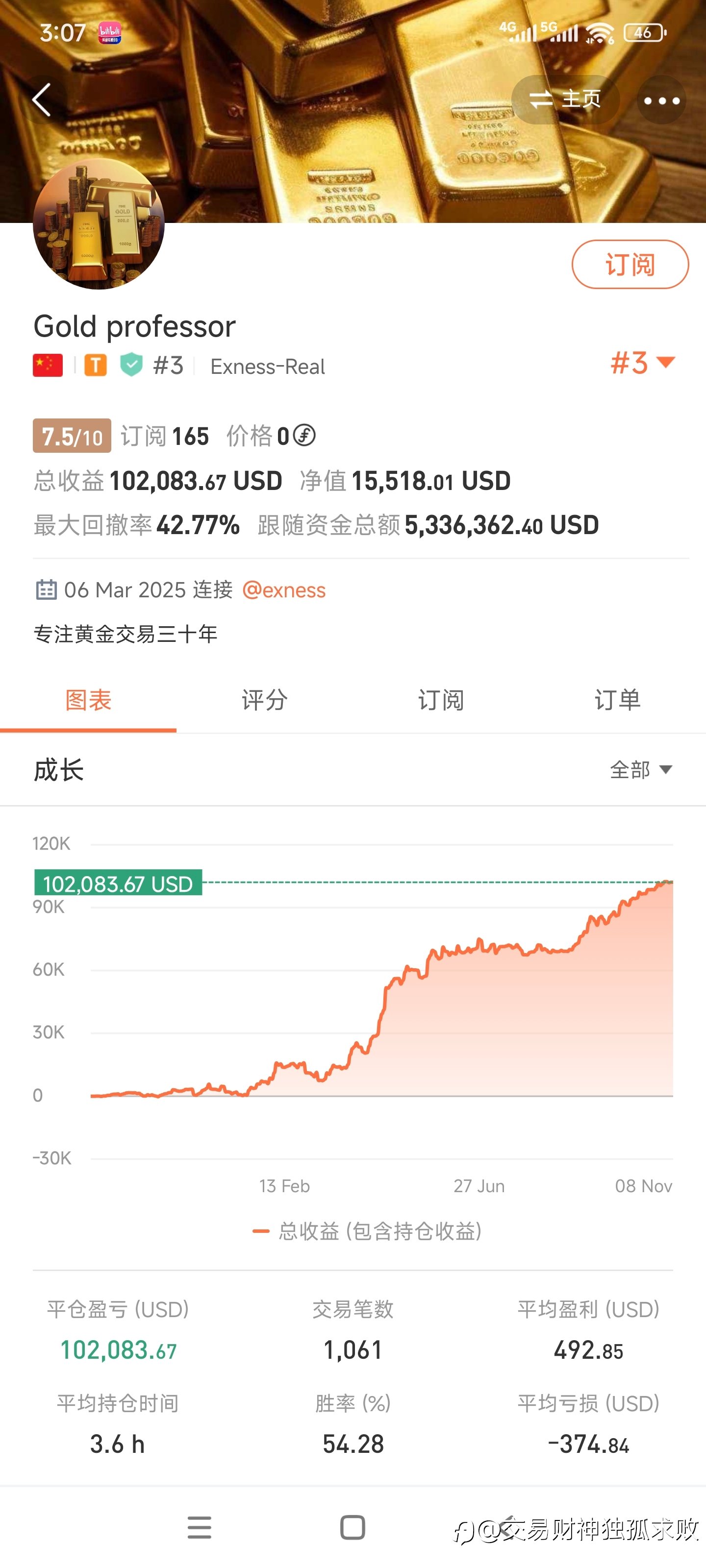This screenshot has width=706, height=1568.
Task: Tap the 7.5/10 rating score badge
Action: (72, 436)
